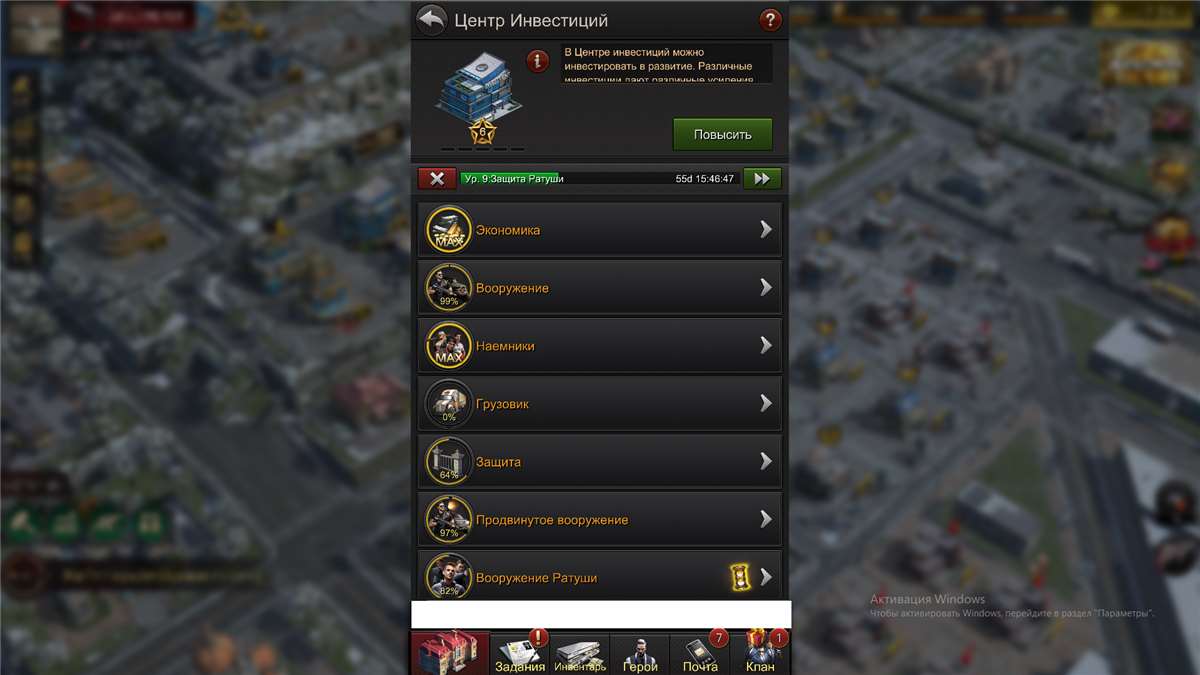The width and height of the screenshot is (1200, 675).
Task: Click the Защита Ратуши research progress bar
Action: point(600,179)
